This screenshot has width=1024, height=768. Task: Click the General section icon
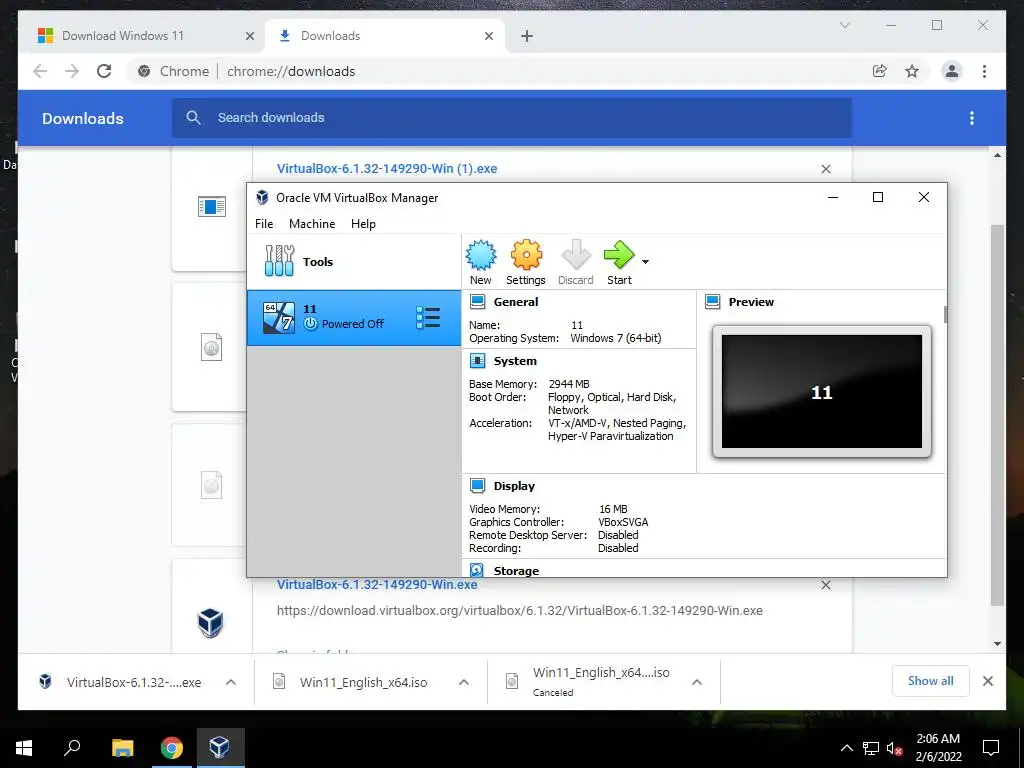[x=477, y=302]
